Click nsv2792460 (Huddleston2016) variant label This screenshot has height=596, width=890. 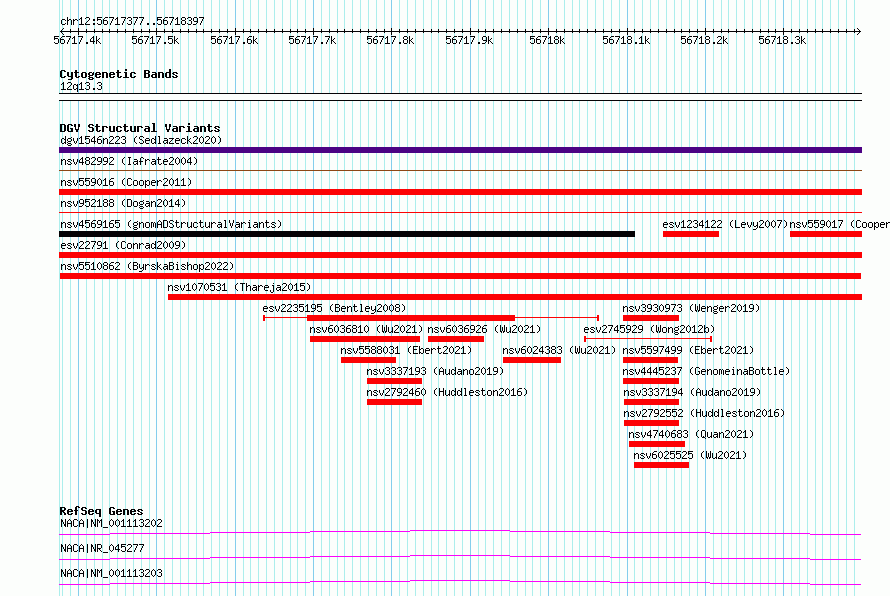(x=447, y=392)
